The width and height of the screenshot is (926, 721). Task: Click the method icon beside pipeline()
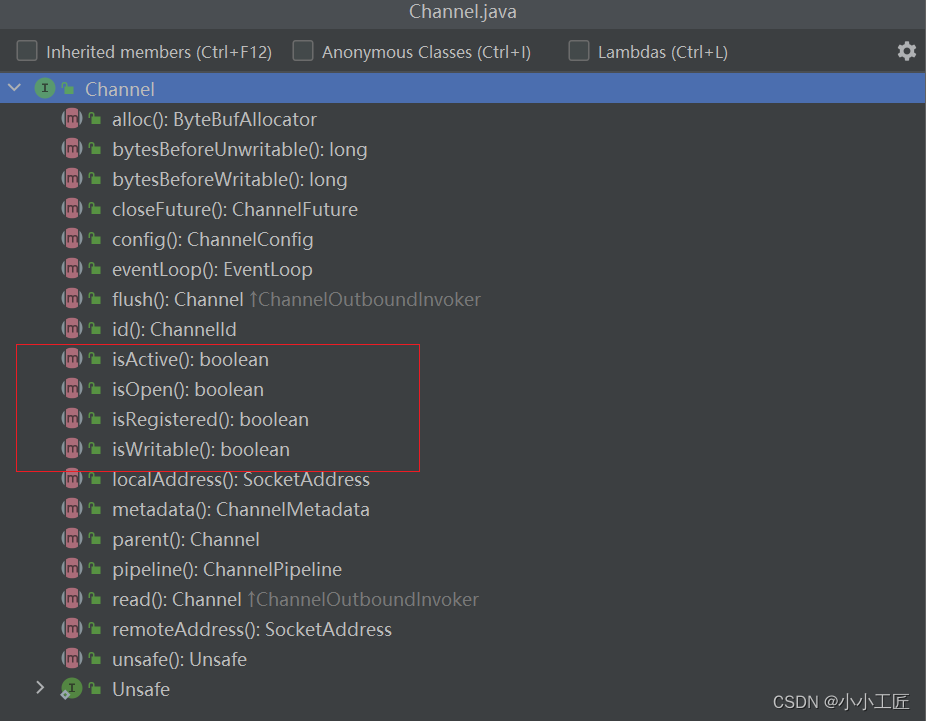(72, 569)
